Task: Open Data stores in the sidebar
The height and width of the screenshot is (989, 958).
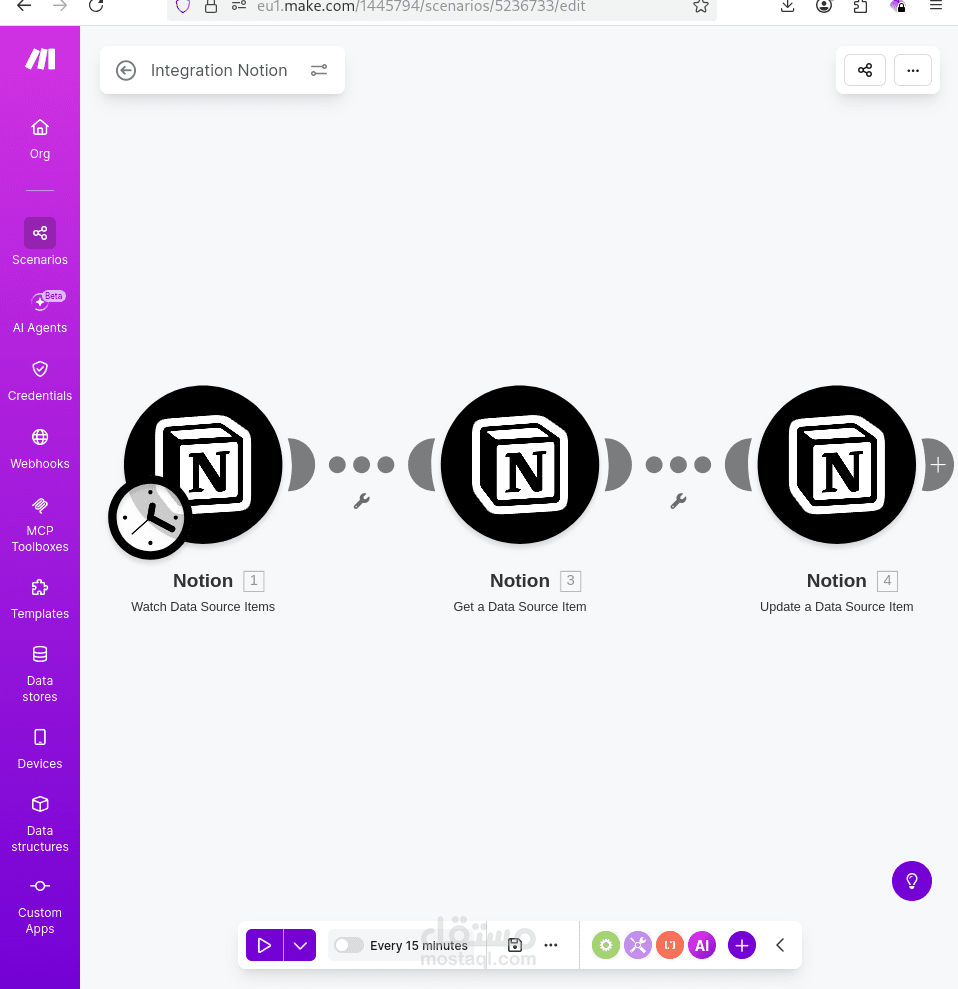Action: pyautogui.click(x=40, y=675)
